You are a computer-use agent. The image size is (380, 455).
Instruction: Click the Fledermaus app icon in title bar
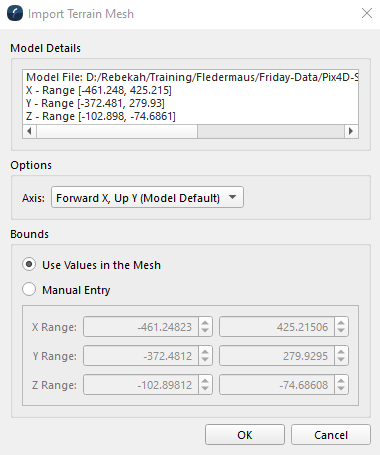(15, 14)
